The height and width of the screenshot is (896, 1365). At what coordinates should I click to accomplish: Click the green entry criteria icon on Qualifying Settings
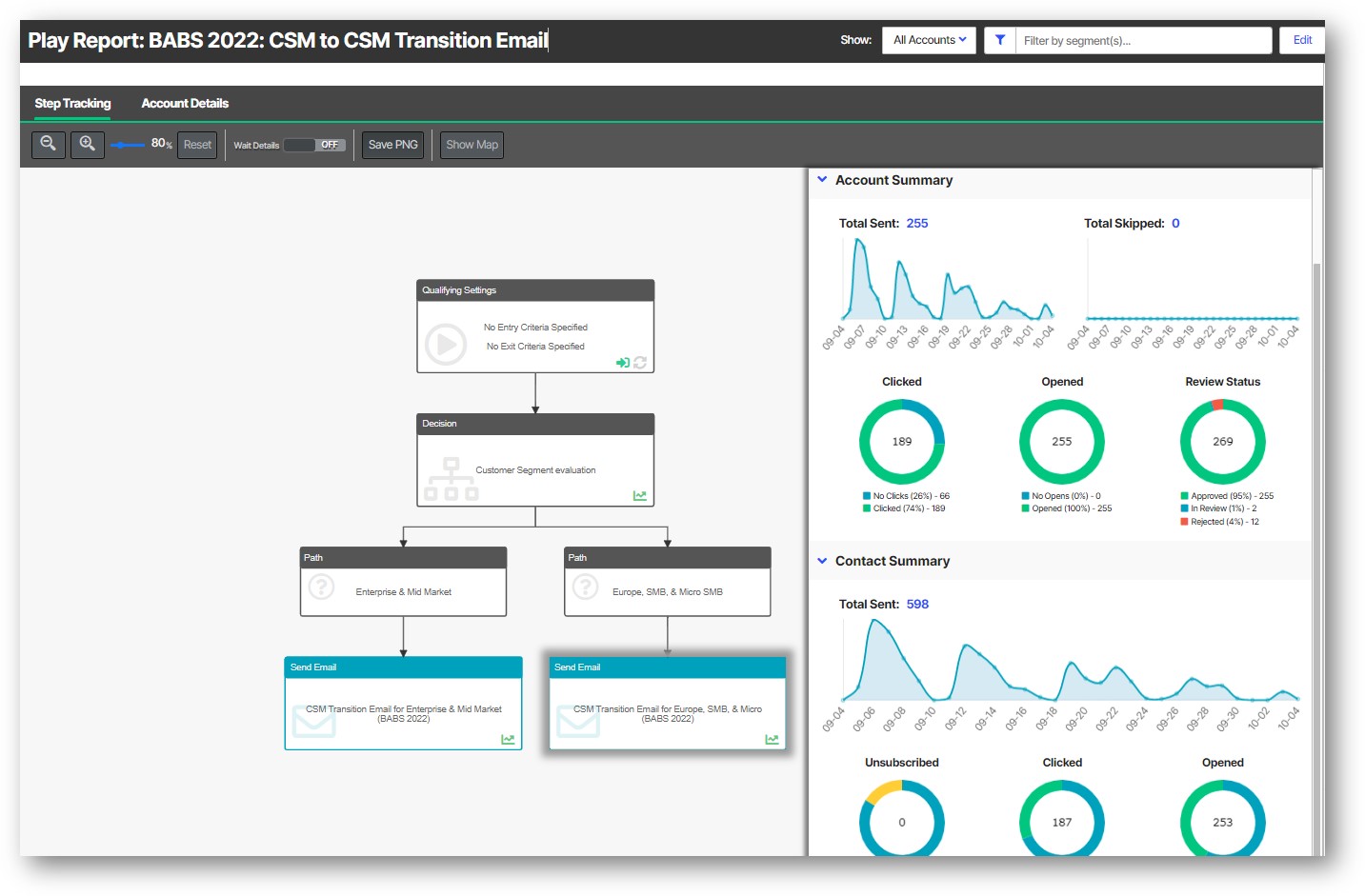622,363
